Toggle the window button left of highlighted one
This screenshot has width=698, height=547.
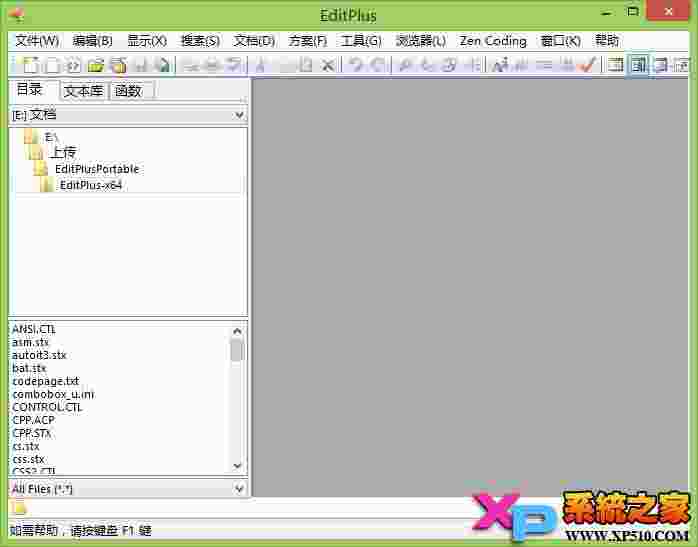click(x=616, y=65)
